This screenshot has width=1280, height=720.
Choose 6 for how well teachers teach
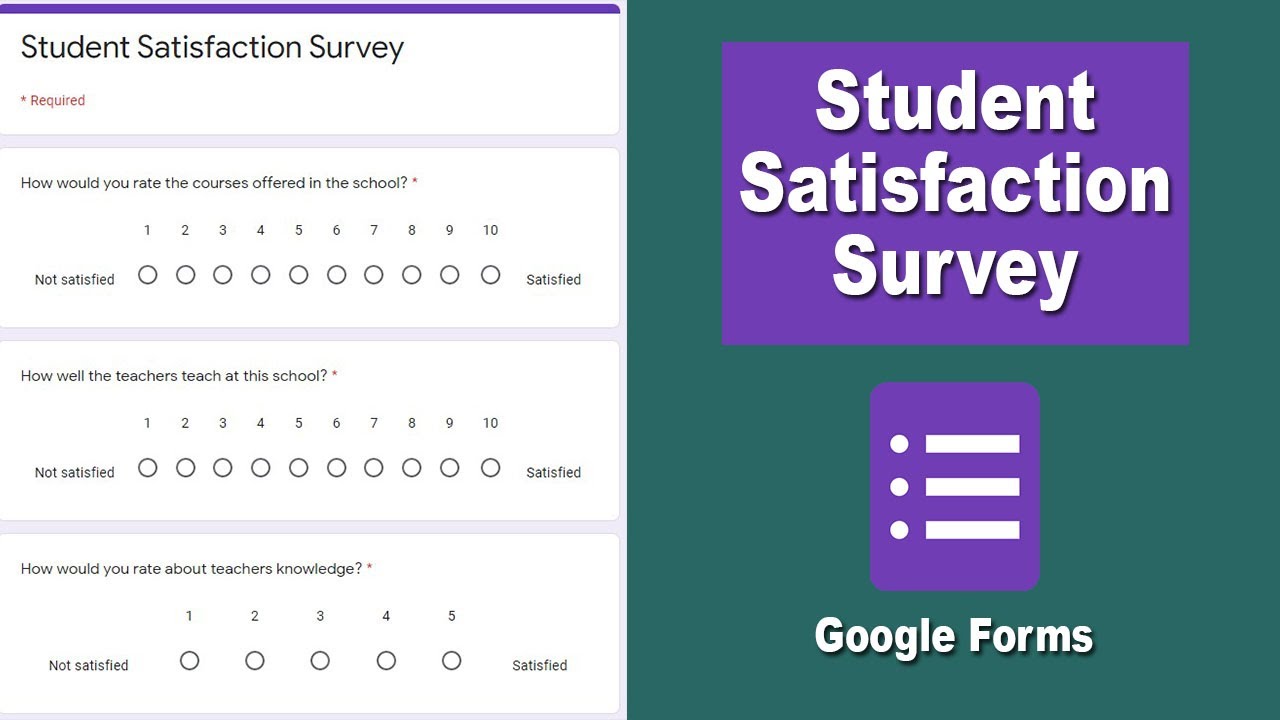[x=336, y=468]
